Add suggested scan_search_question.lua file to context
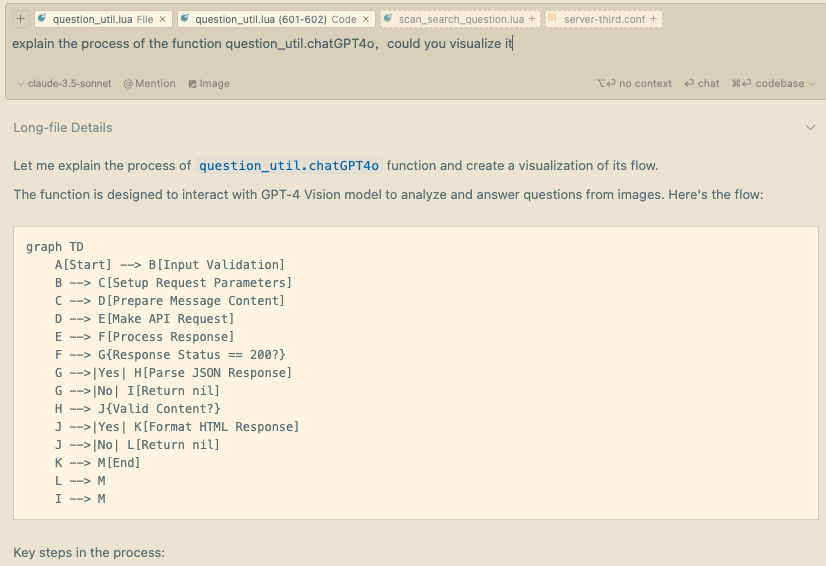 point(531,19)
